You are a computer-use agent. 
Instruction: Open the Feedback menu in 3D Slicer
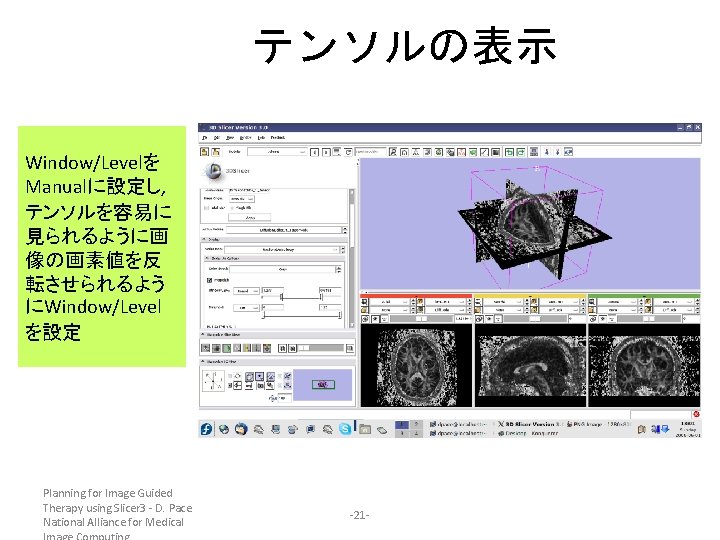coord(278,138)
